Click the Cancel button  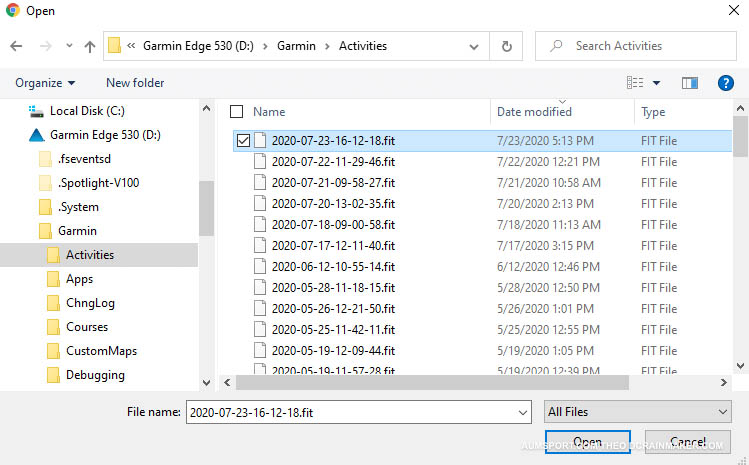687,442
